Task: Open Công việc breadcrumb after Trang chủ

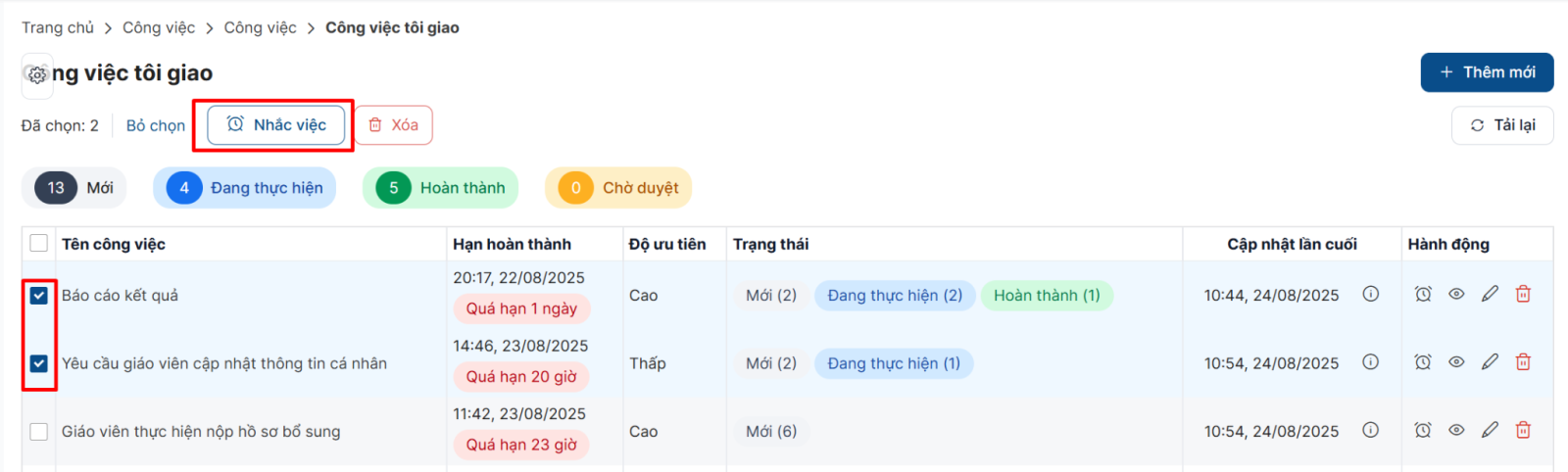Action: [159, 27]
